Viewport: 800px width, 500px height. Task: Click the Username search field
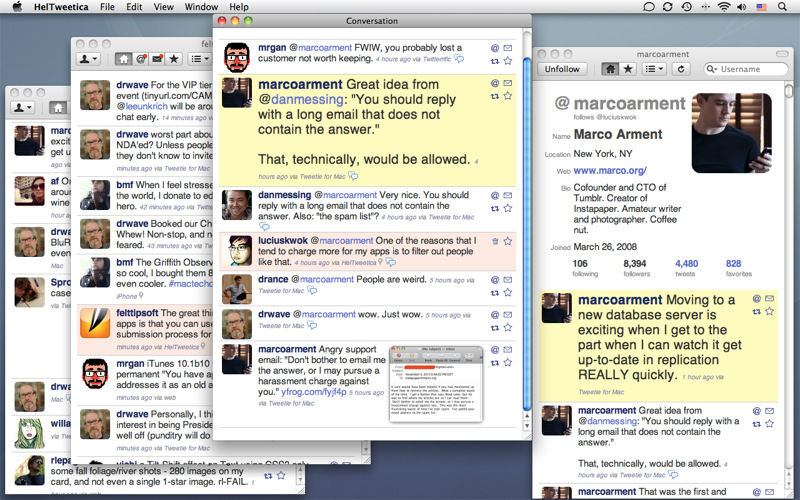click(745, 69)
